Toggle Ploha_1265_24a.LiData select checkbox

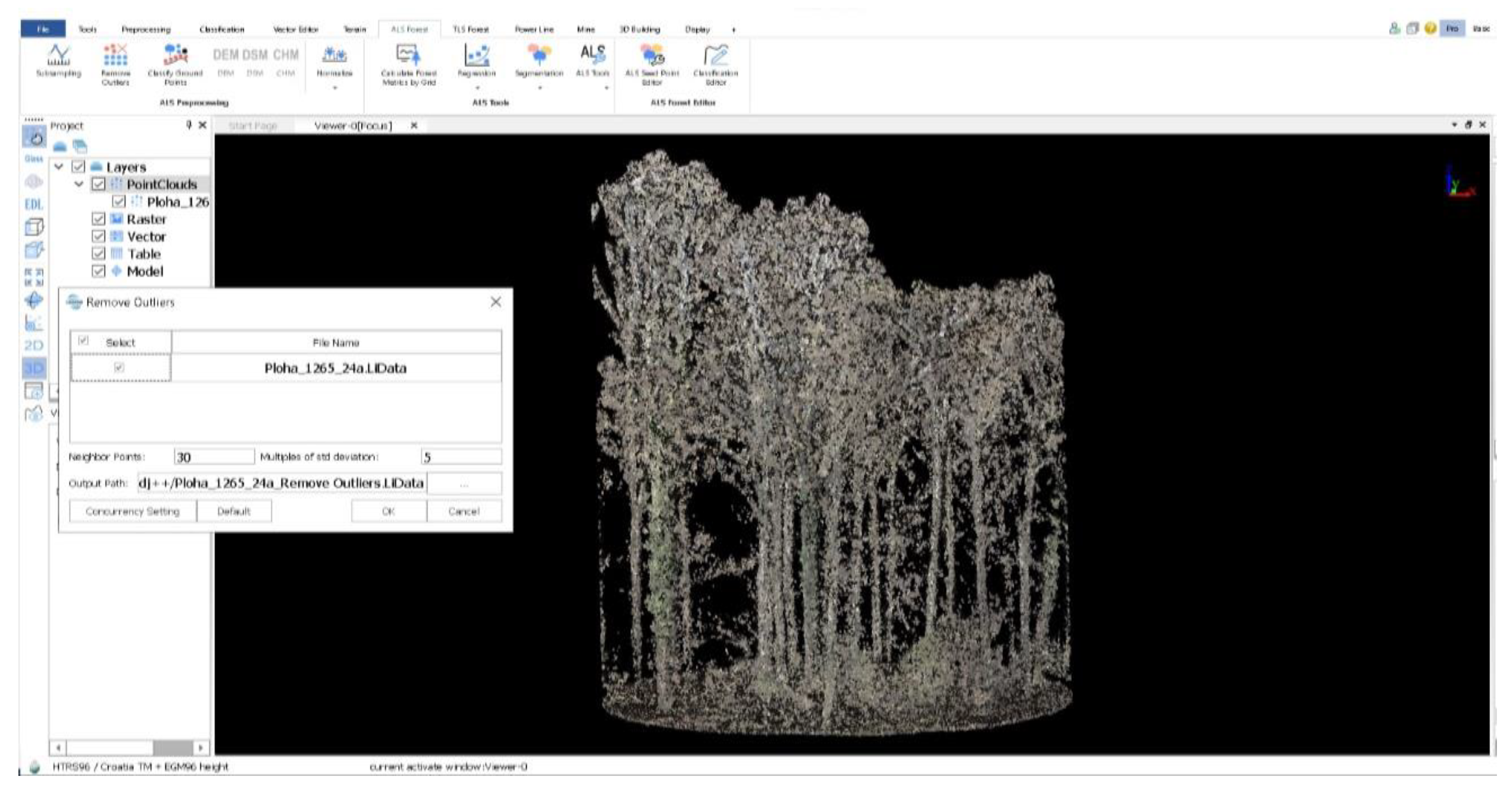point(119,368)
